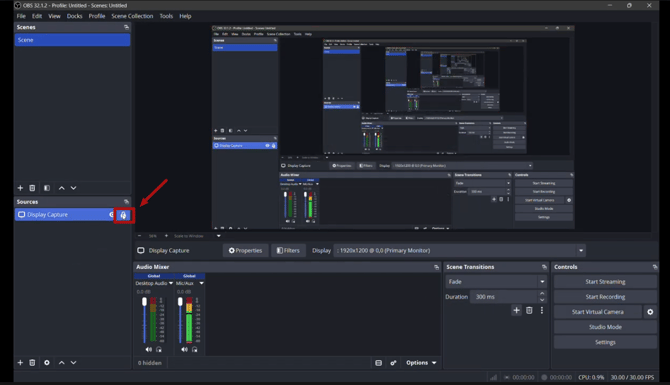Screen dimensions: 670x385
Task: Move scene up with Scenes up arrow
Action: 62,188
